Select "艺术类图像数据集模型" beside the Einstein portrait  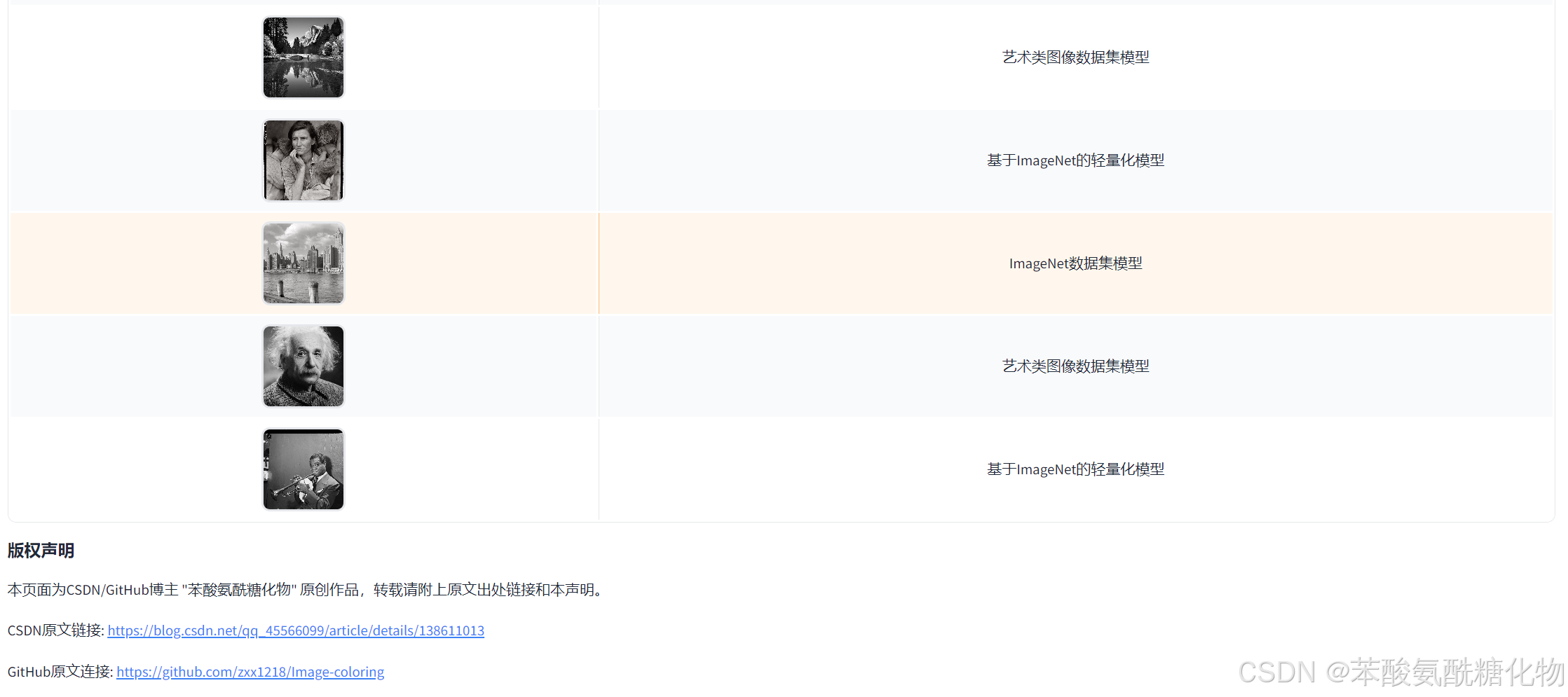click(x=1076, y=366)
